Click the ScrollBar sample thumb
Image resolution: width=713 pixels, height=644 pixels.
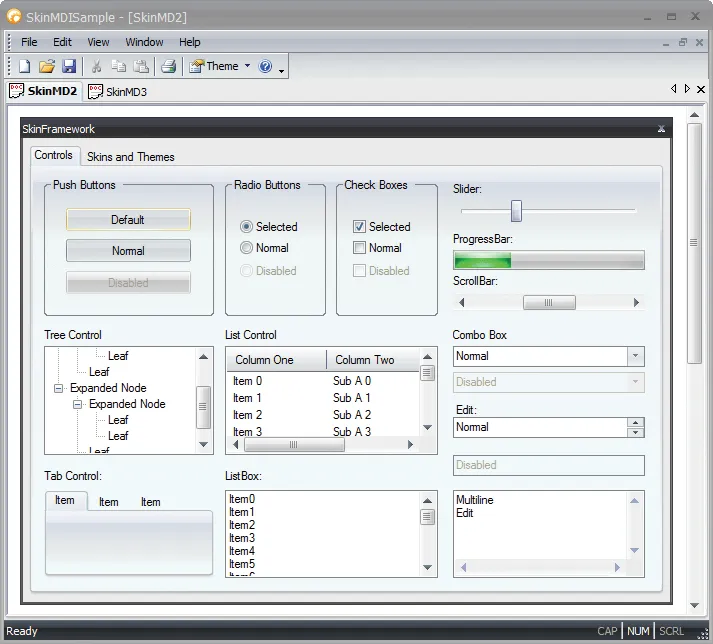coord(549,302)
